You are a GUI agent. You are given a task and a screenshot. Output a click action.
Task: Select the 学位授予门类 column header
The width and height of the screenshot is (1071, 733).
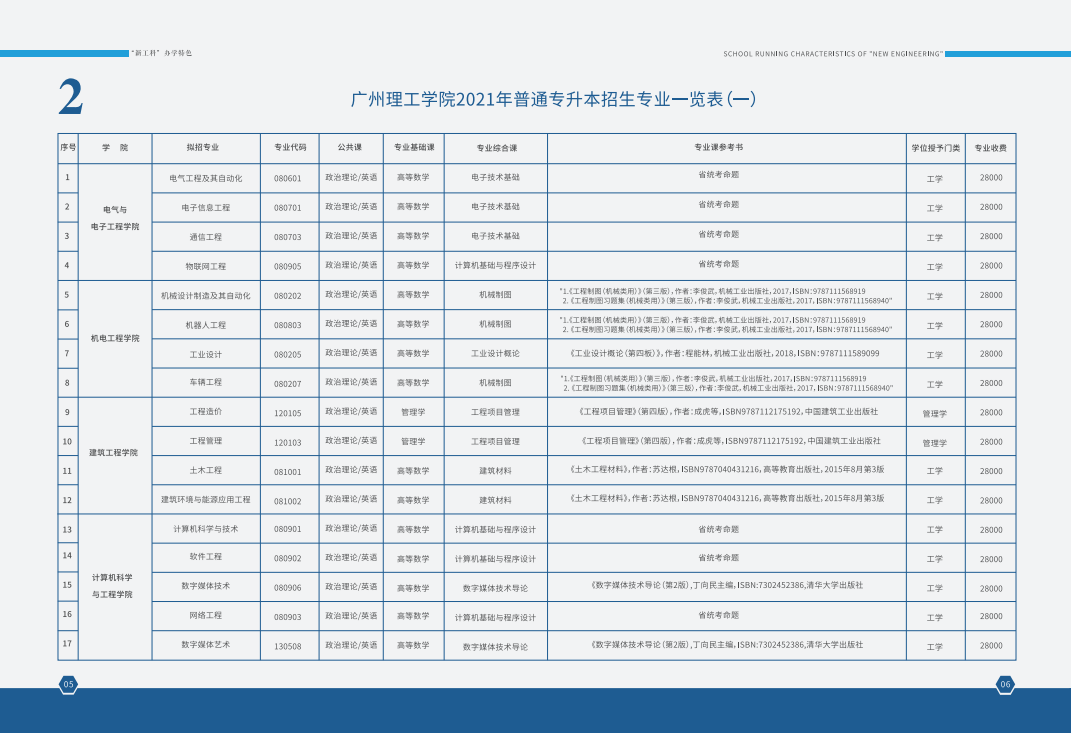click(936, 148)
